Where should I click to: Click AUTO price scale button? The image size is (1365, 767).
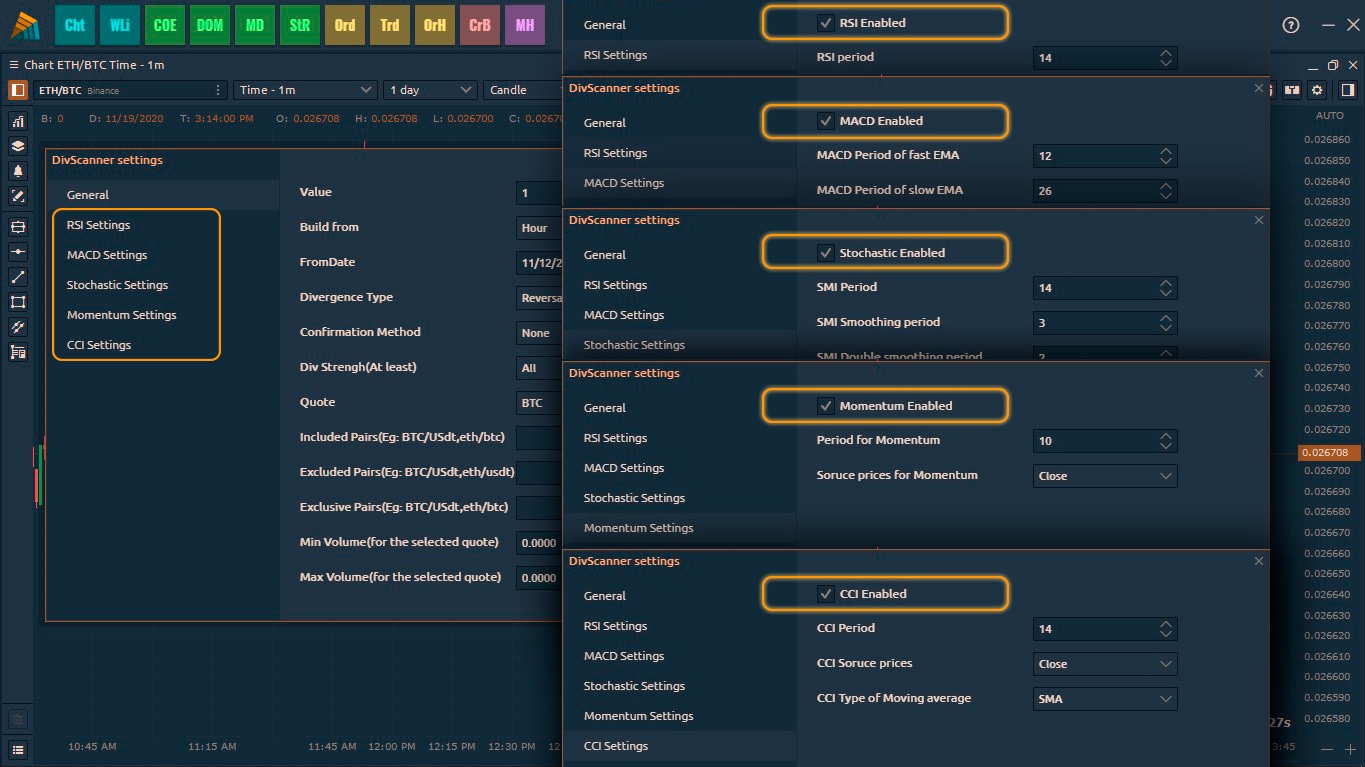pos(1329,116)
